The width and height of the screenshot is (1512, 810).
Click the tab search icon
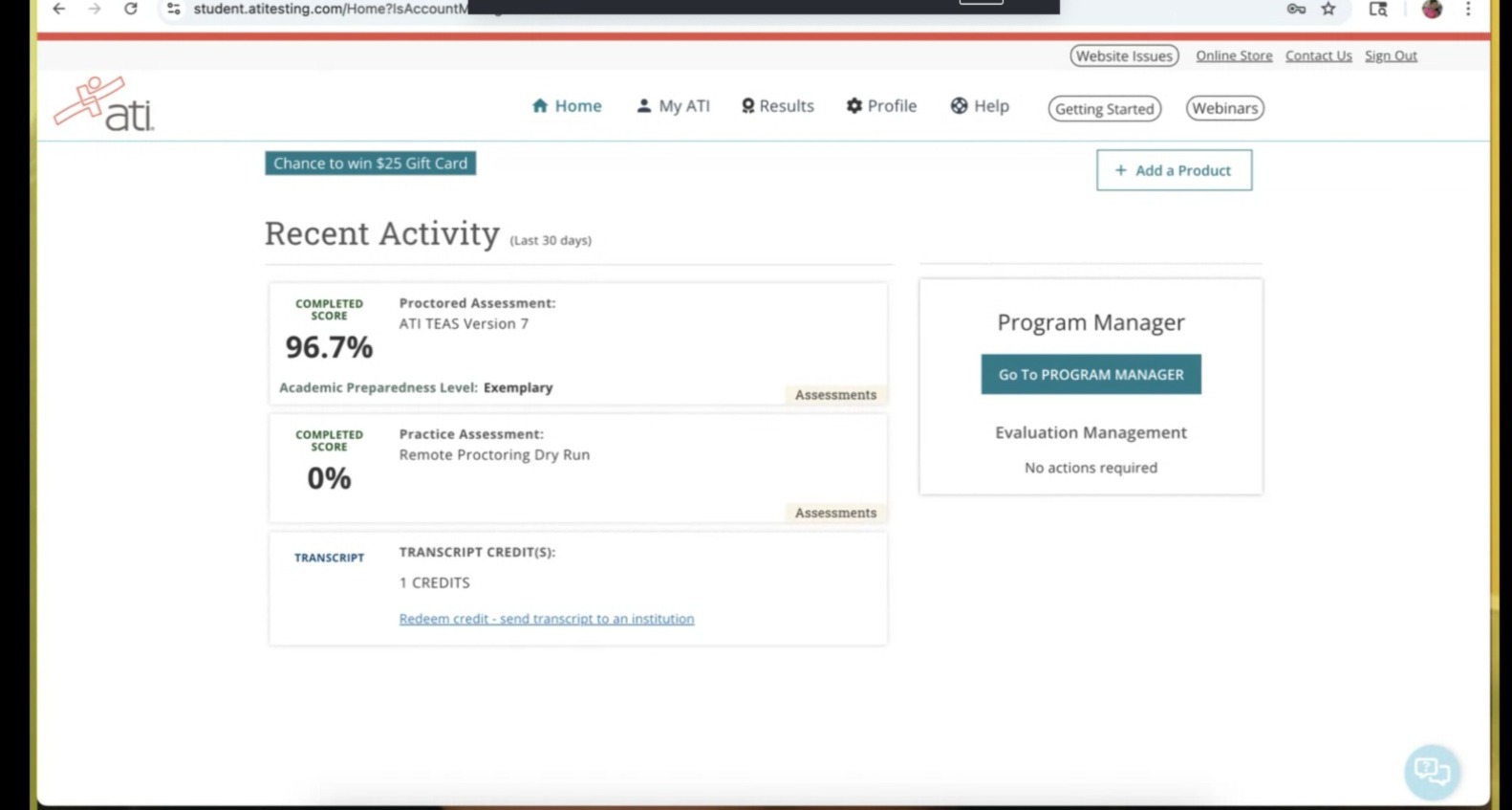coord(1378,9)
